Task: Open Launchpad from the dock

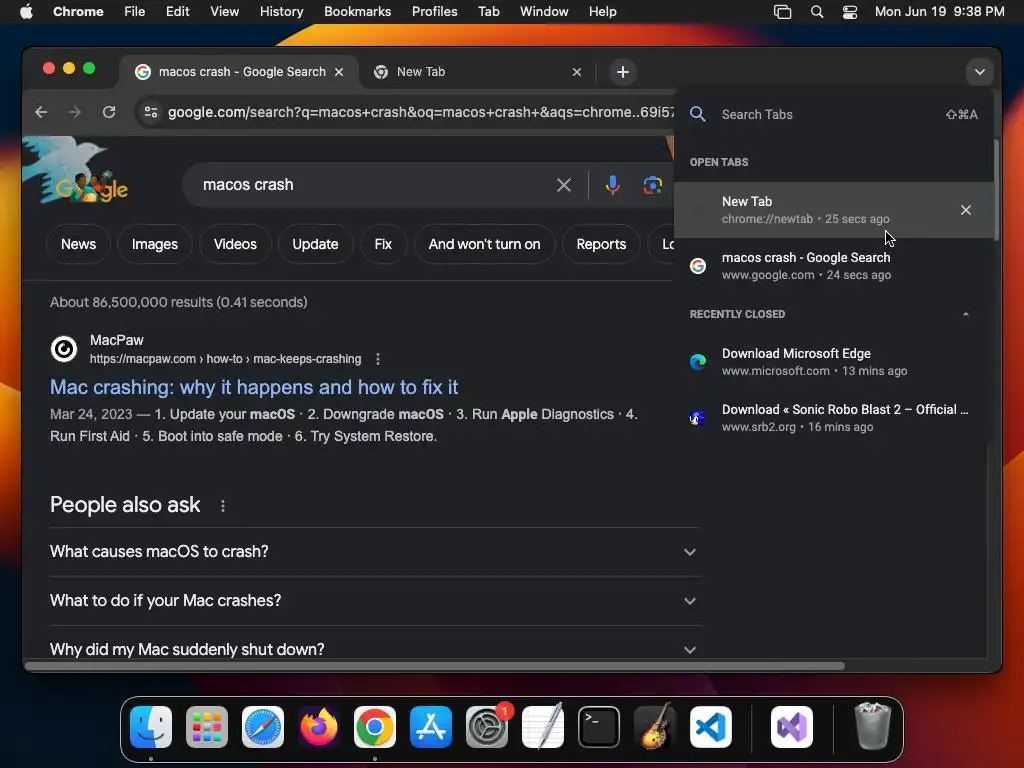Action: 207,727
